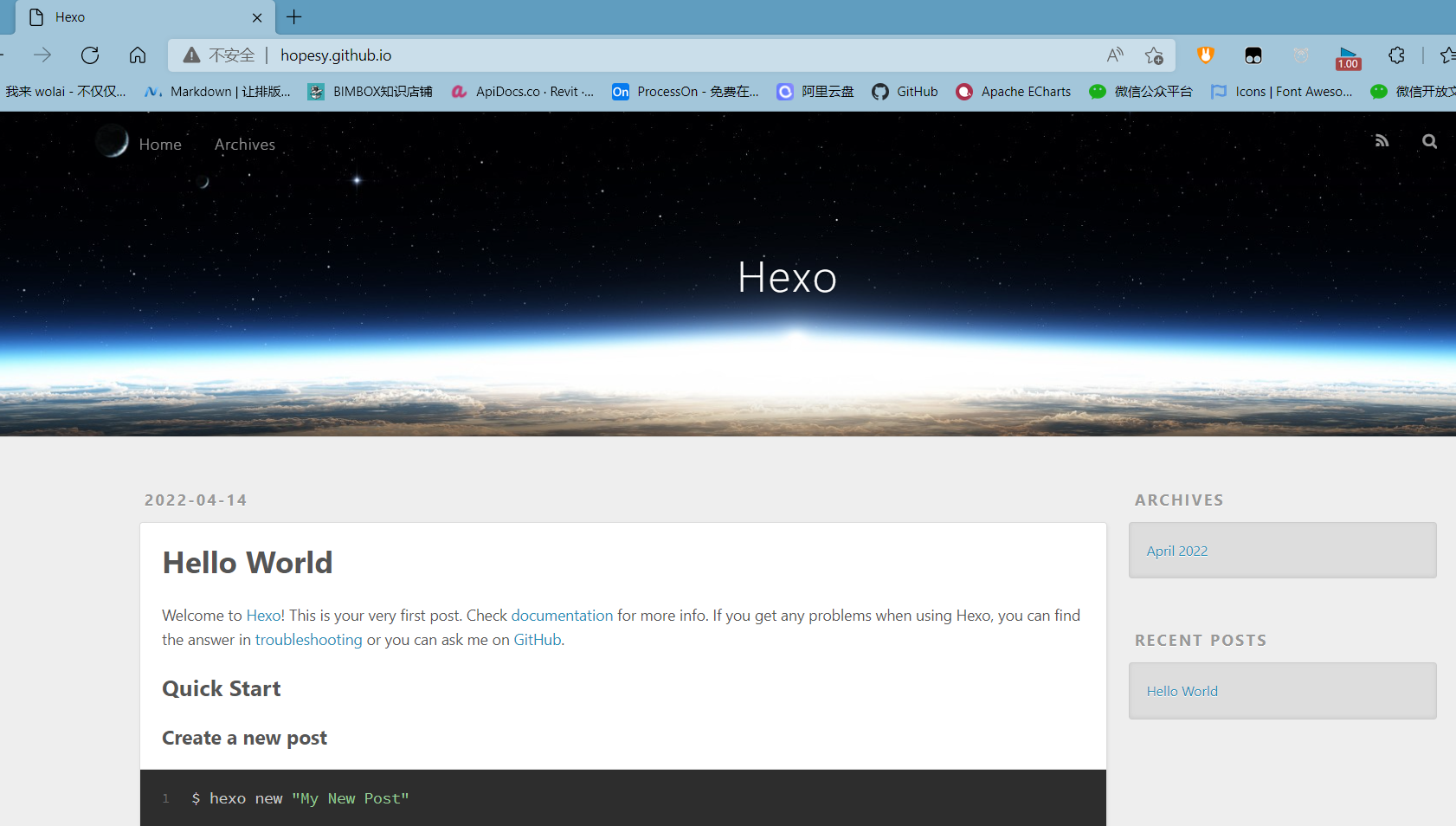The image size is (1456, 826).
Task: Click the browser forward arrow
Action: tap(42, 55)
